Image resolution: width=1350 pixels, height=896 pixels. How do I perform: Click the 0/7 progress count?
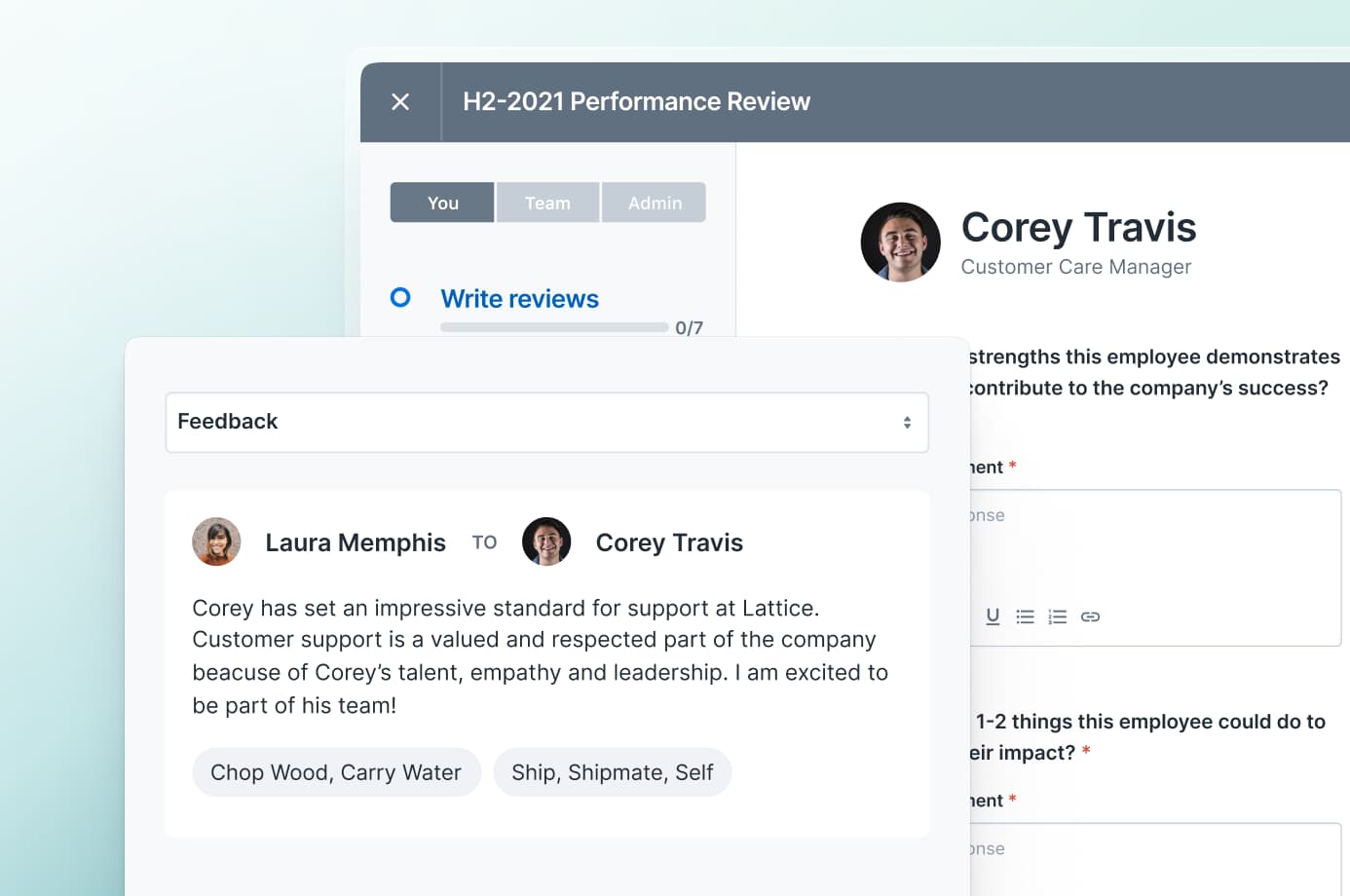[689, 328]
